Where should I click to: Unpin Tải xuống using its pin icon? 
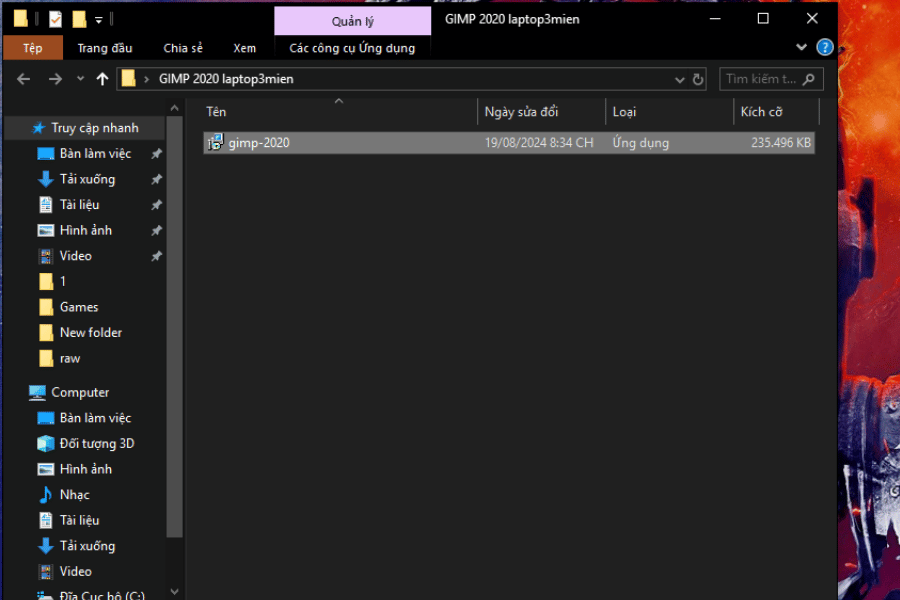(x=156, y=180)
